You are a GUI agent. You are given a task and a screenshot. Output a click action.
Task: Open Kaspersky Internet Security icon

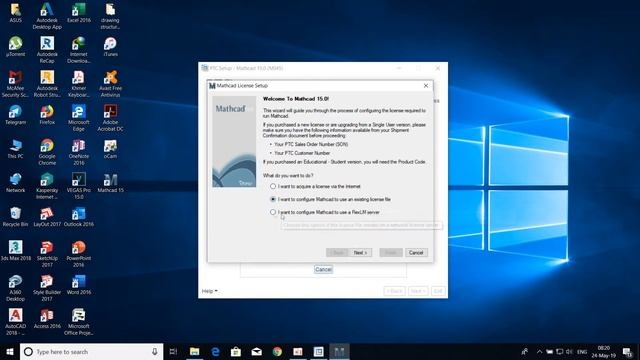tap(47, 186)
